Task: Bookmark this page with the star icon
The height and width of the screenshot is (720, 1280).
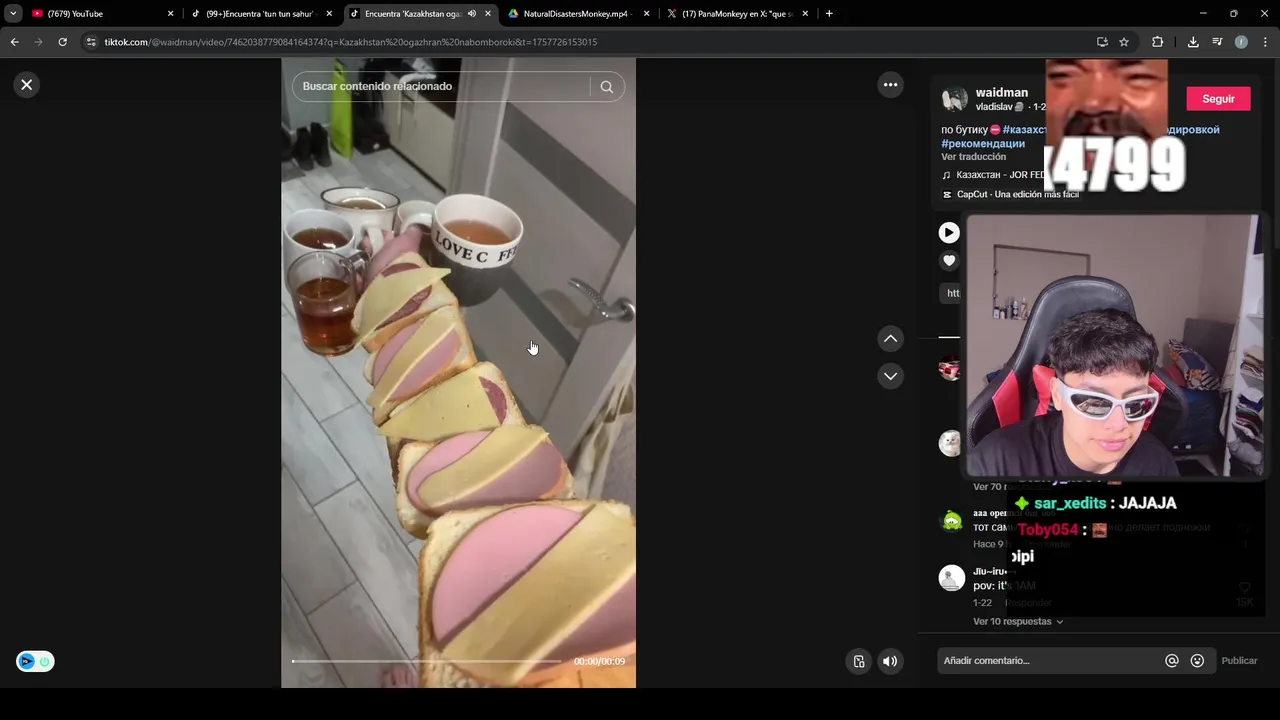Action: pos(1124,42)
